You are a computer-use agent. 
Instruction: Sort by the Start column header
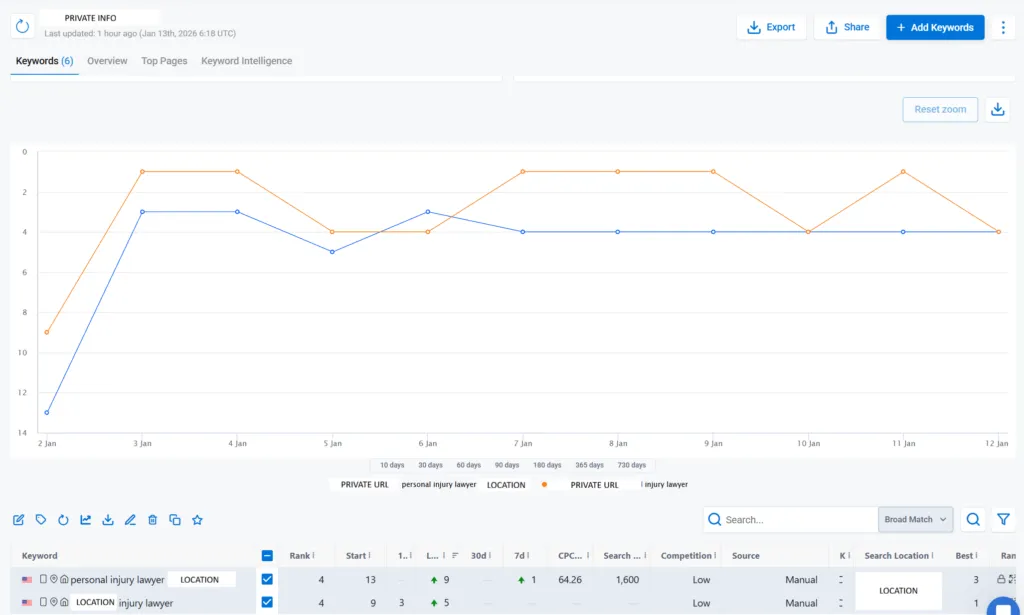point(356,556)
